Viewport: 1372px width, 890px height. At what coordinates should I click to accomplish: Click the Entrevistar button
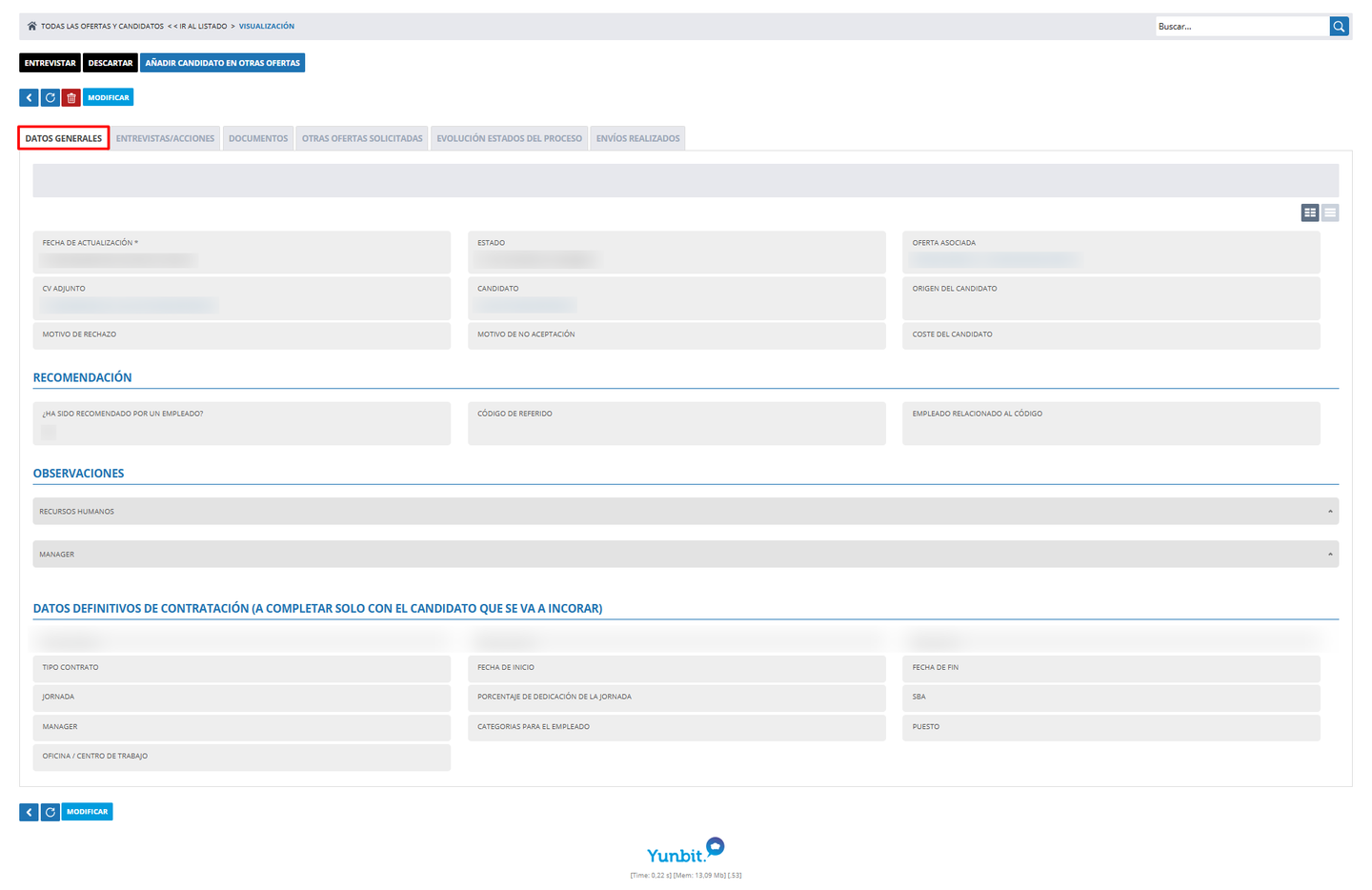[50, 63]
